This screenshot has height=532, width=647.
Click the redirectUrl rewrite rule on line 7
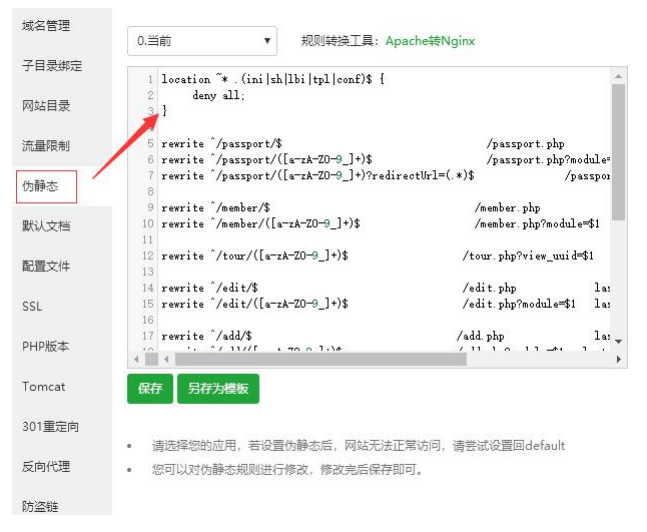tap(318, 175)
